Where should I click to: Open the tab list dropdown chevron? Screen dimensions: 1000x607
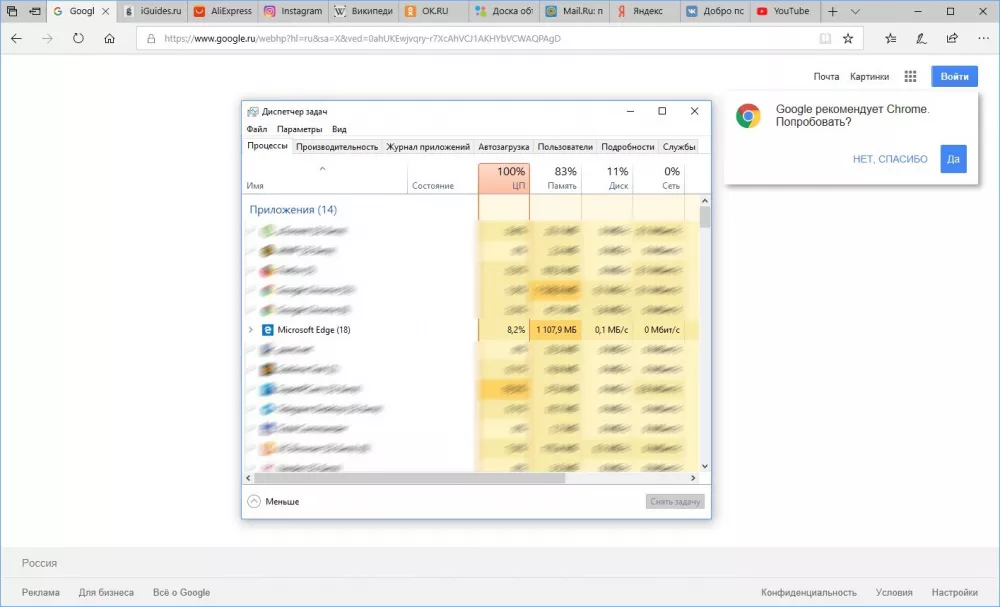click(856, 12)
